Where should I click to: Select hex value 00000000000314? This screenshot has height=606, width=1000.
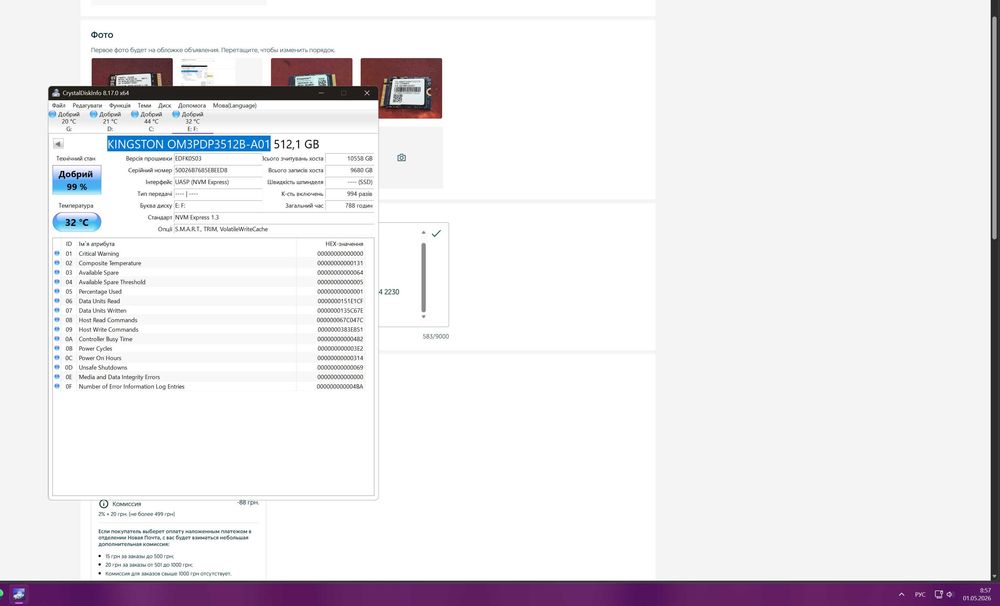[341, 358]
